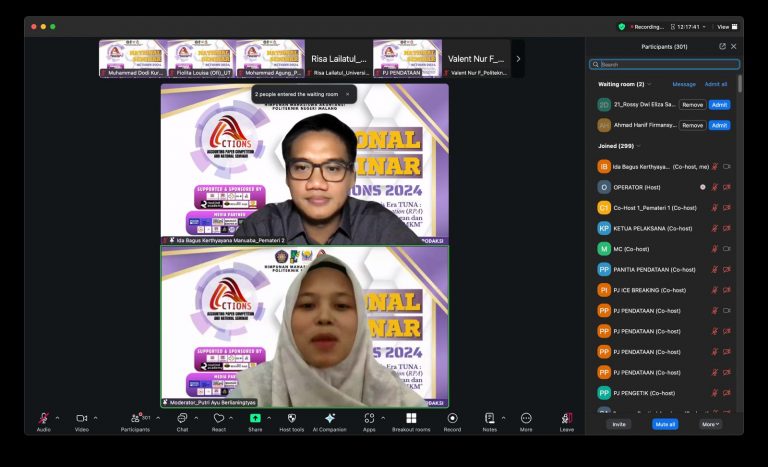Select Moderator_Putri Ayu video tile
Screen dimensions: 768x467
[305, 327]
